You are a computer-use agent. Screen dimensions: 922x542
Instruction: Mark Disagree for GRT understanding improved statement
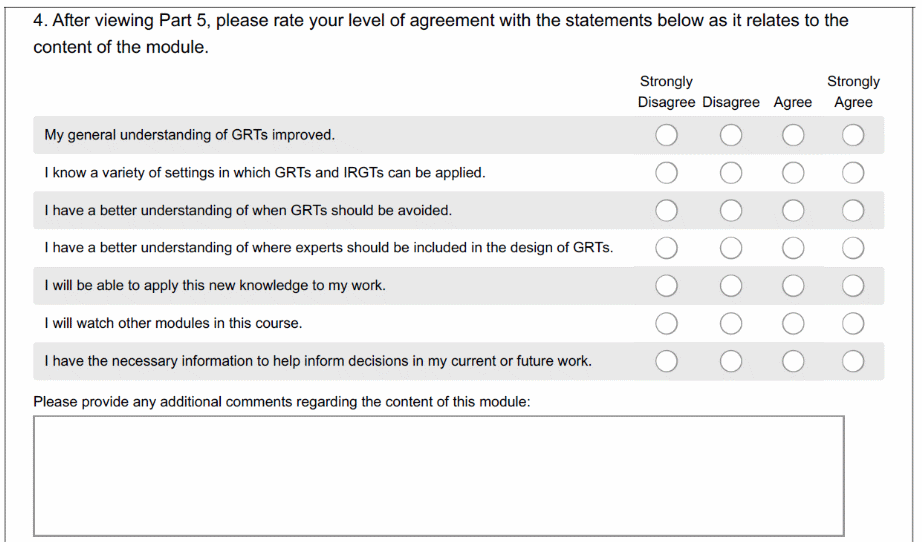731,135
